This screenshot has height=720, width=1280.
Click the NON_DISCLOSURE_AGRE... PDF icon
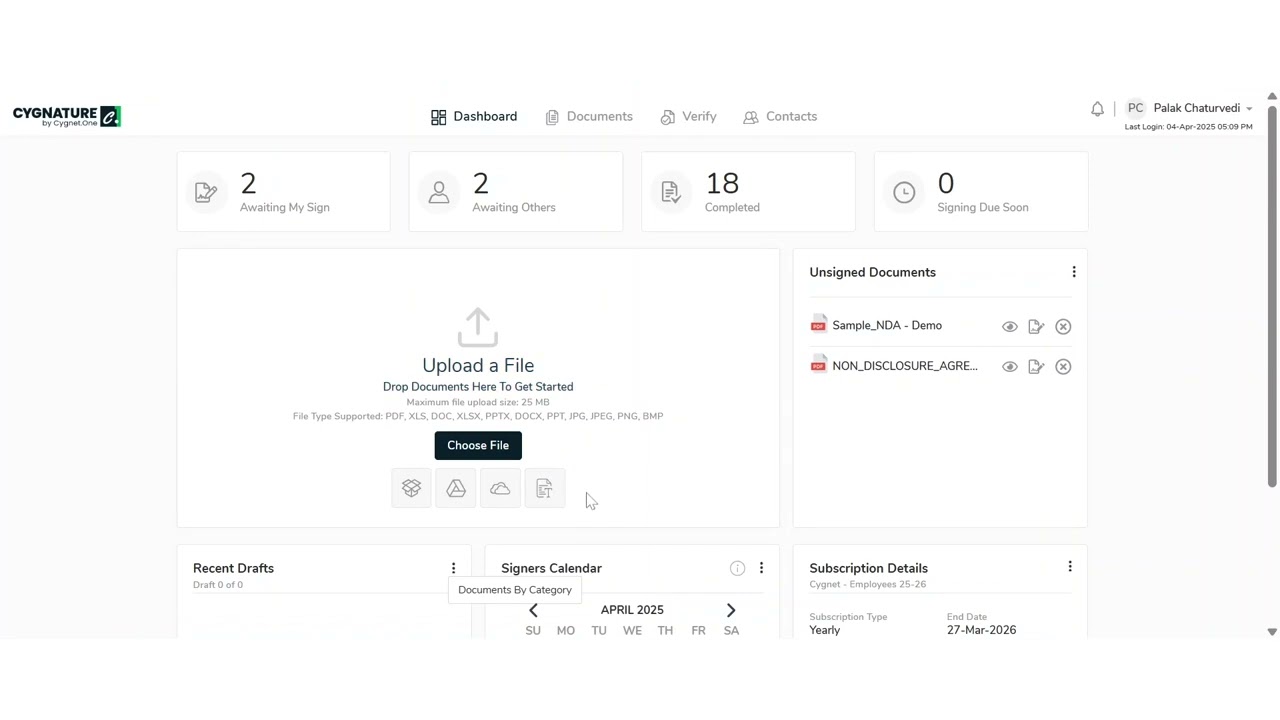pyautogui.click(x=819, y=364)
